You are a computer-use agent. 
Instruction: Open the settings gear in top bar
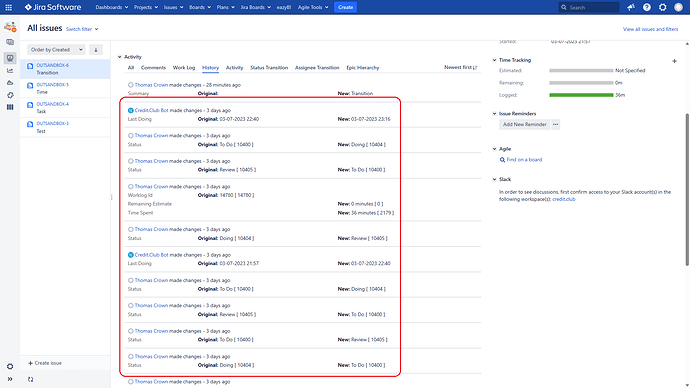click(x=663, y=7)
